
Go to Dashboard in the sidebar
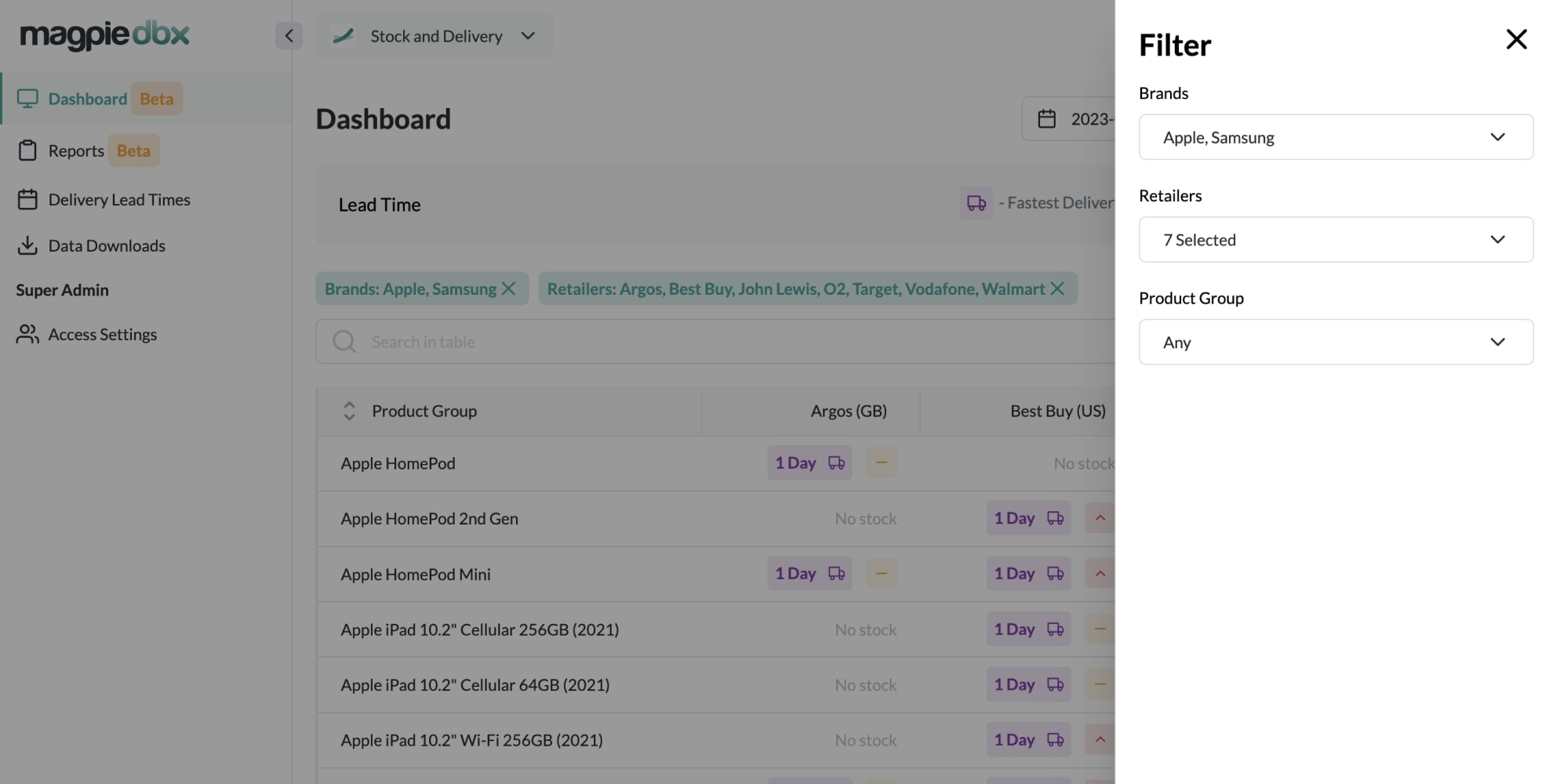pos(146,99)
